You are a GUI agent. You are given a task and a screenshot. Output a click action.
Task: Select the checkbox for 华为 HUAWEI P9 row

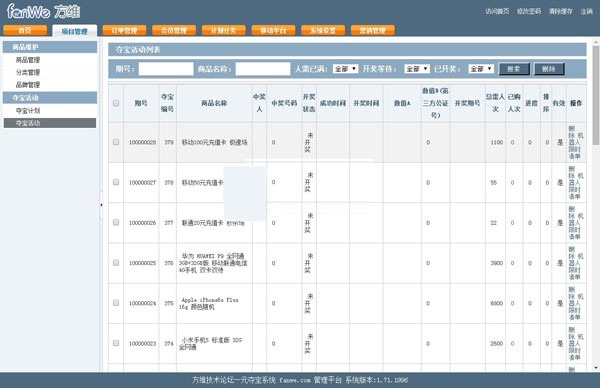click(116, 262)
